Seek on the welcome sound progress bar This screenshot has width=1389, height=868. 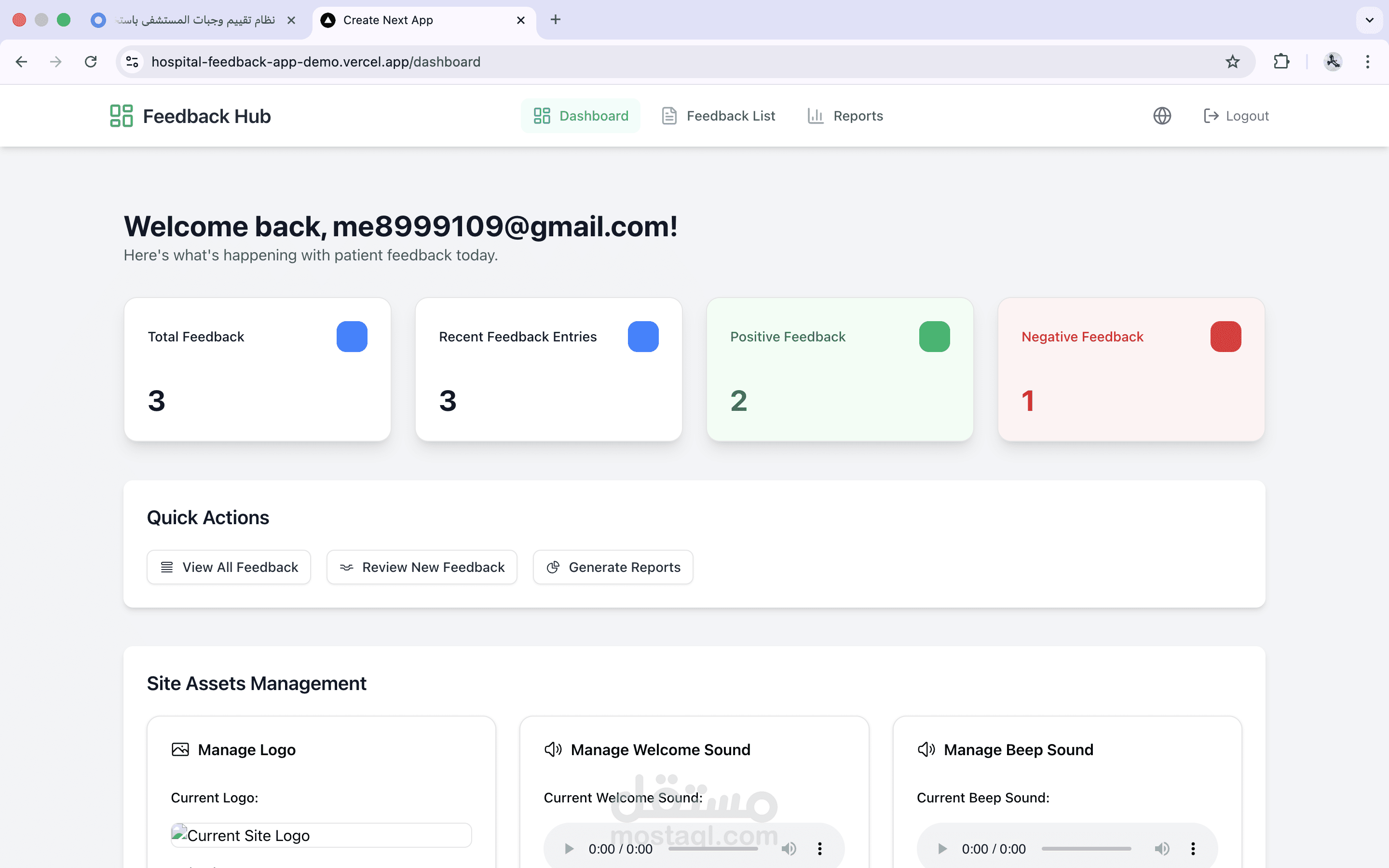click(713, 849)
